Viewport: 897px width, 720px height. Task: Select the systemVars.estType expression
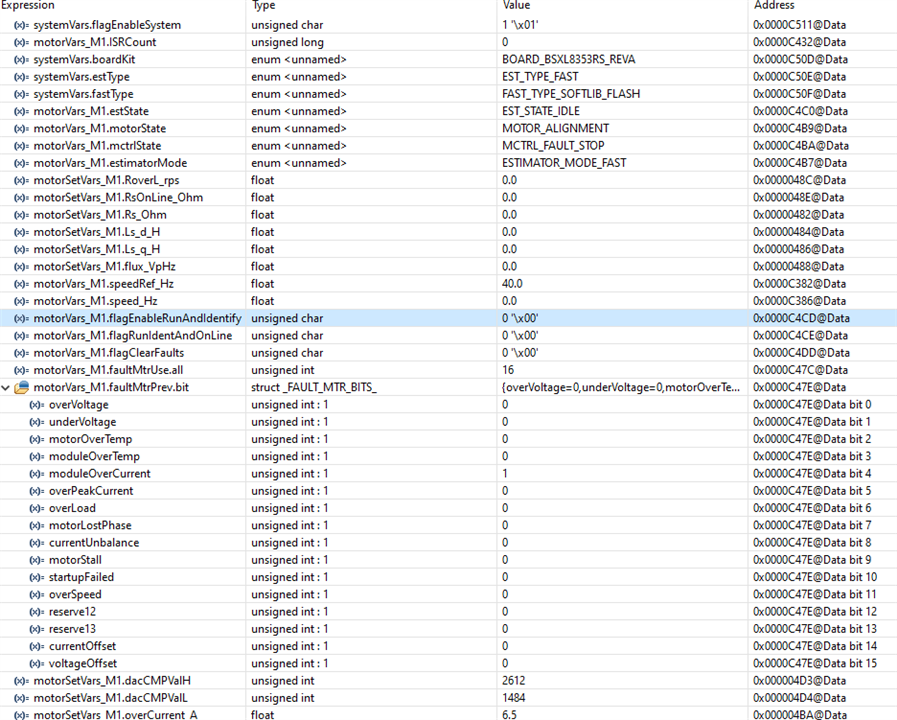(x=81, y=77)
